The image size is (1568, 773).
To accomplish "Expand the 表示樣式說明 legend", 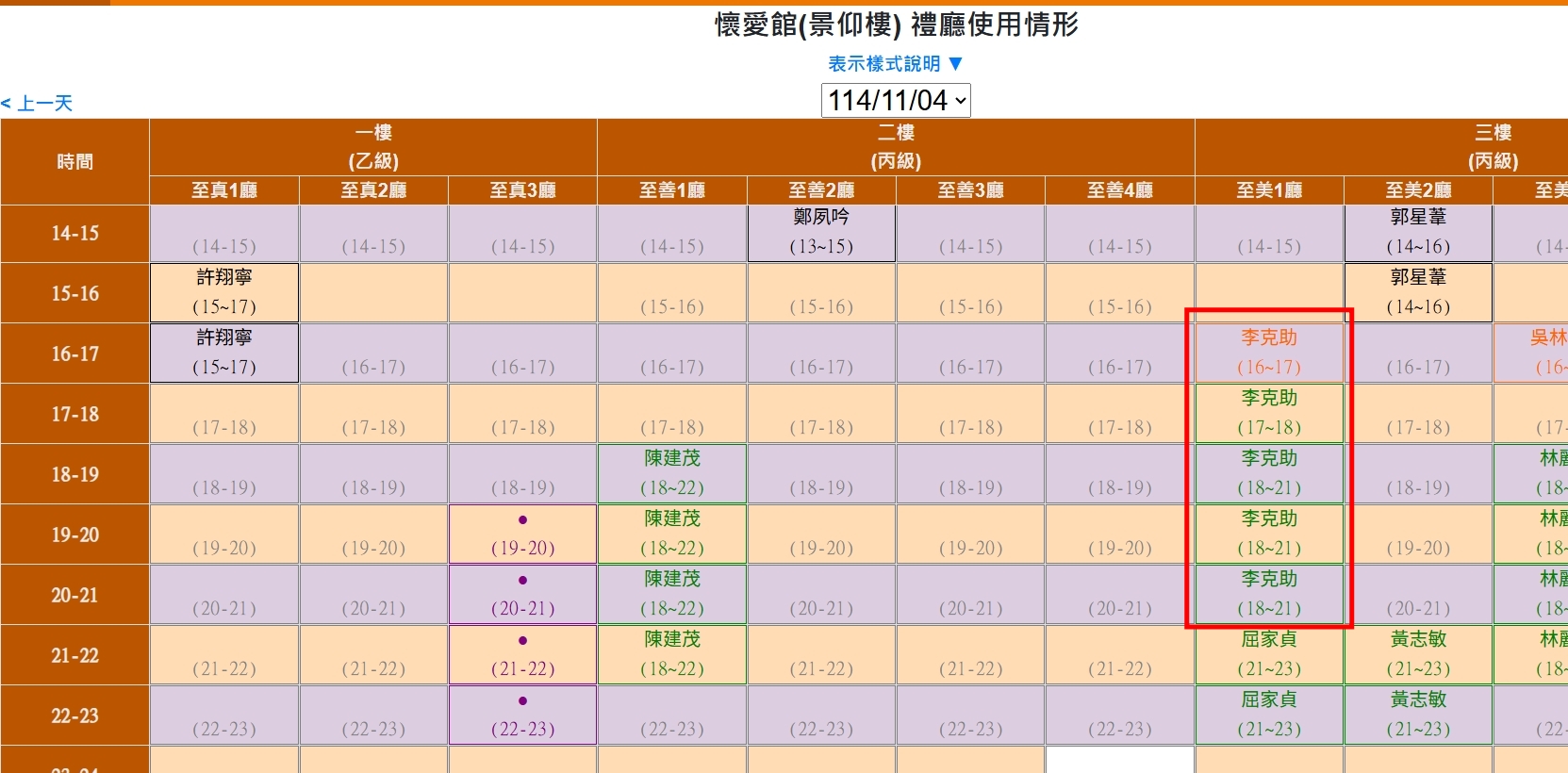I will [895, 63].
